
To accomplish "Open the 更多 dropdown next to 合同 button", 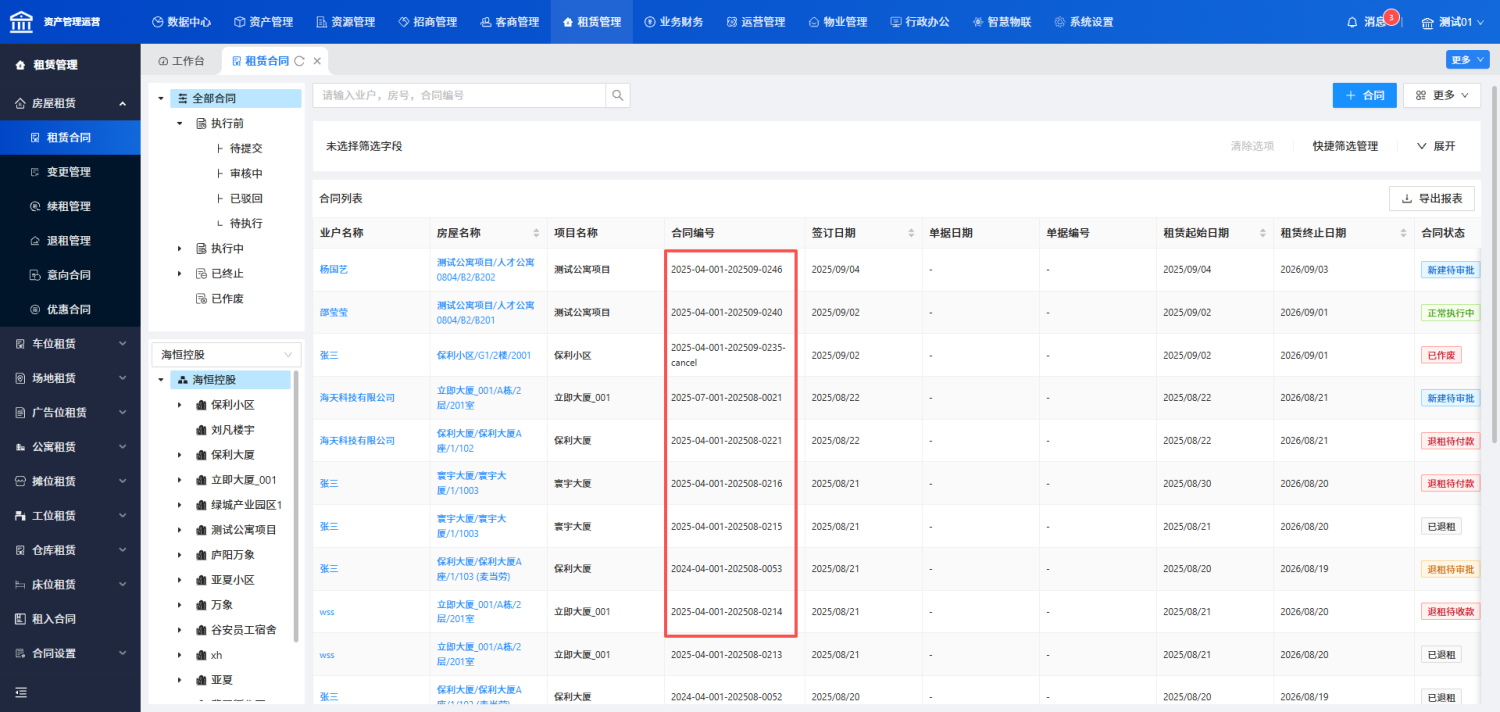I will (1442, 95).
